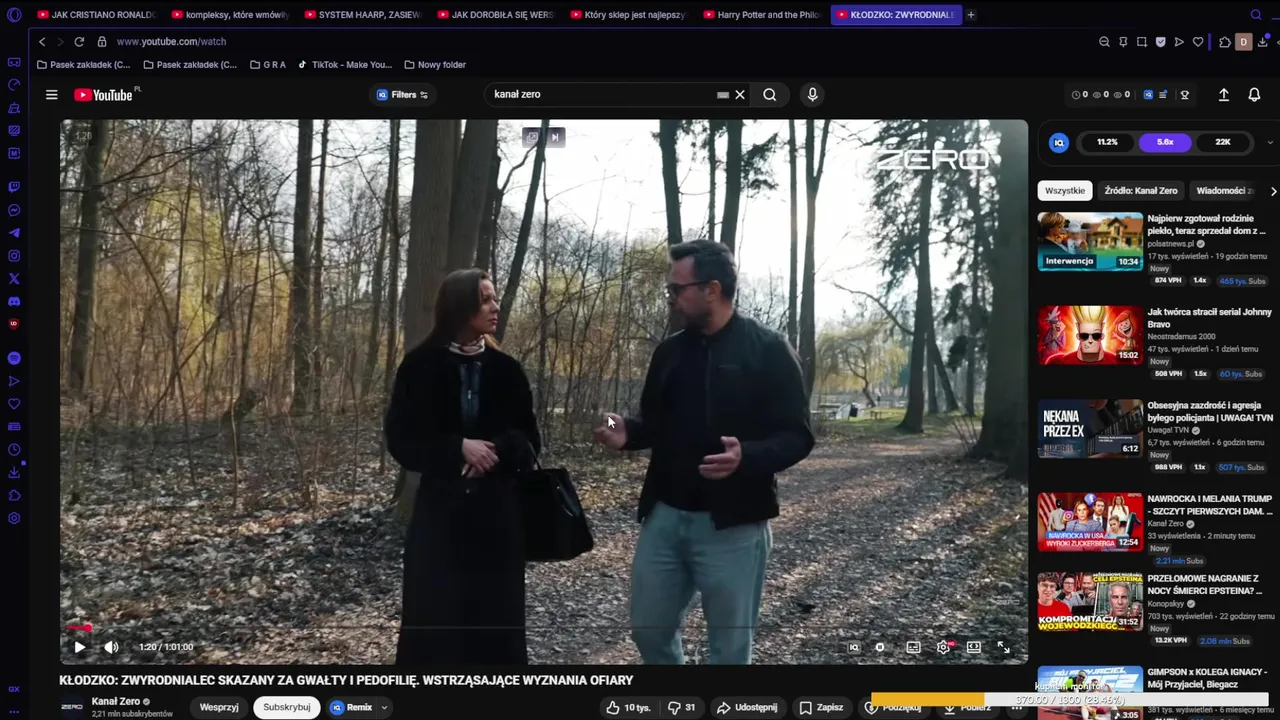Screen dimensions: 1280x720
Task: Click the 'Subskrybuj' button
Action: [287, 707]
